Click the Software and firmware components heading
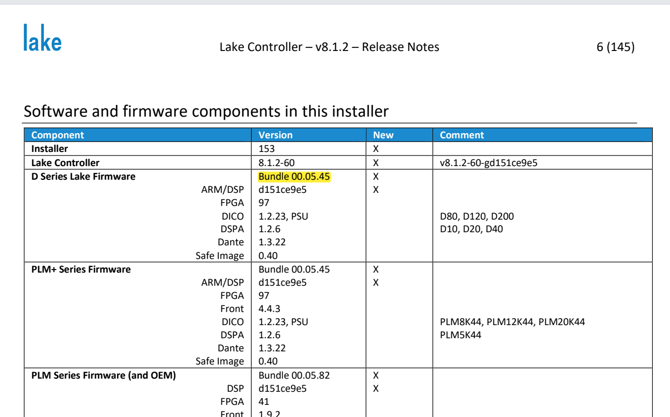670x417 pixels. click(x=206, y=111)
